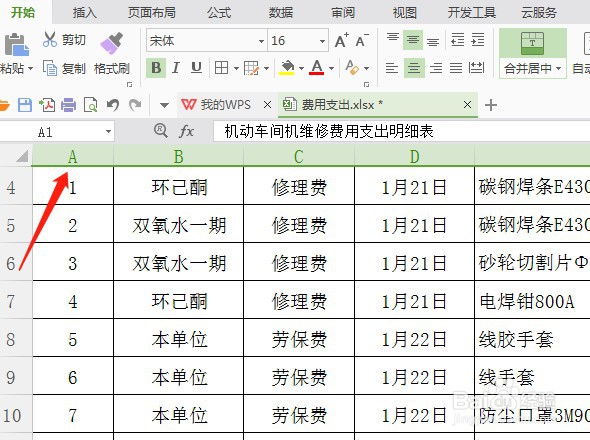Select column B header

point(178,156)
